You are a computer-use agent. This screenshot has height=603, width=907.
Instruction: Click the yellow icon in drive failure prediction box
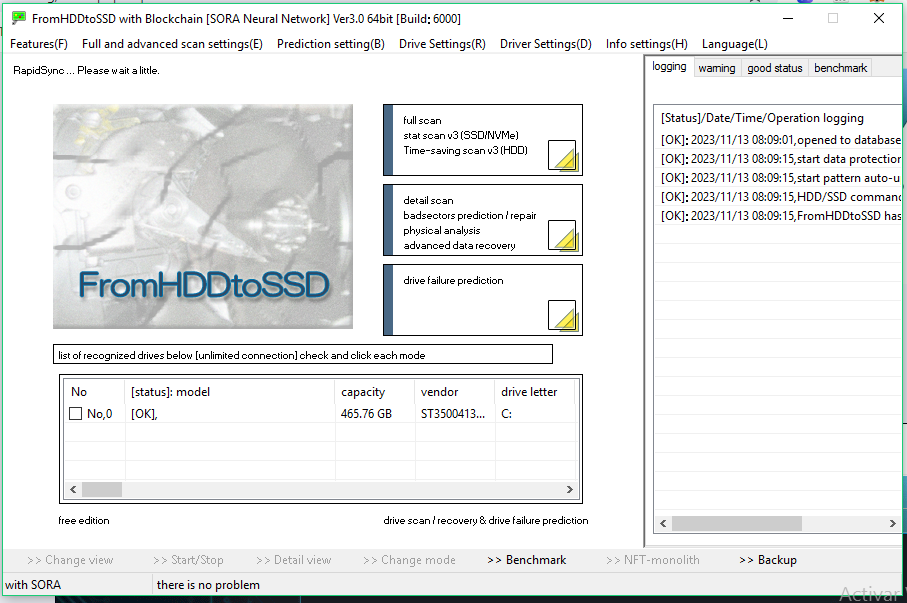pos(562,315)
